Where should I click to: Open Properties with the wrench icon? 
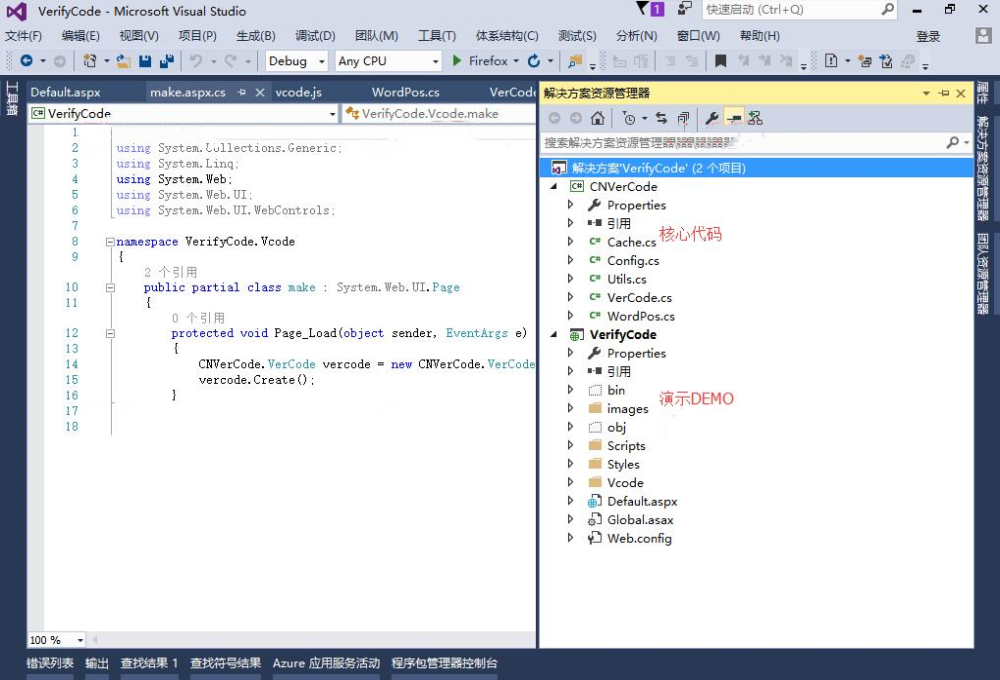[x=712, y=118]
